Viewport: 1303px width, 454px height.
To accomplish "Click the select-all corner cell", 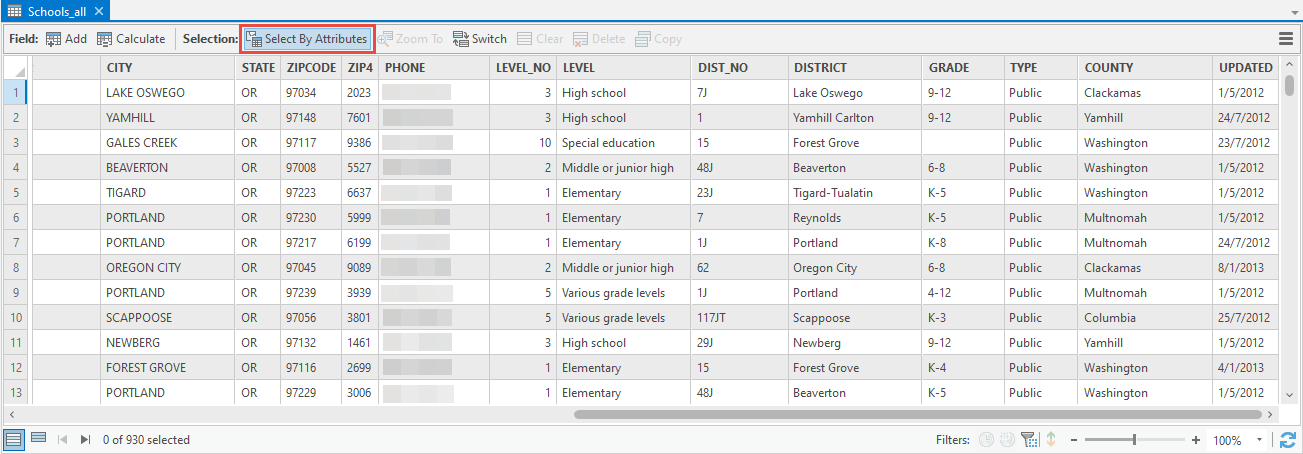I will 16,68.
